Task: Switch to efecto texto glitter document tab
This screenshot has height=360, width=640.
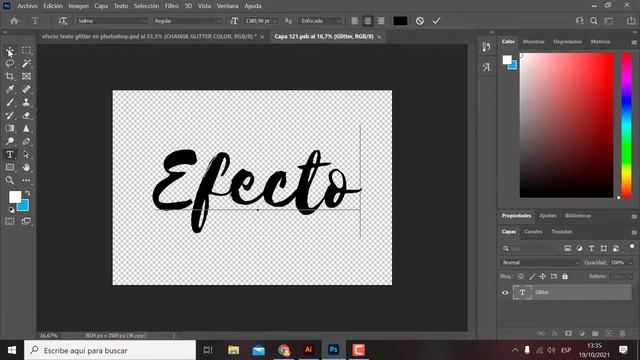Action: [149, 36]
